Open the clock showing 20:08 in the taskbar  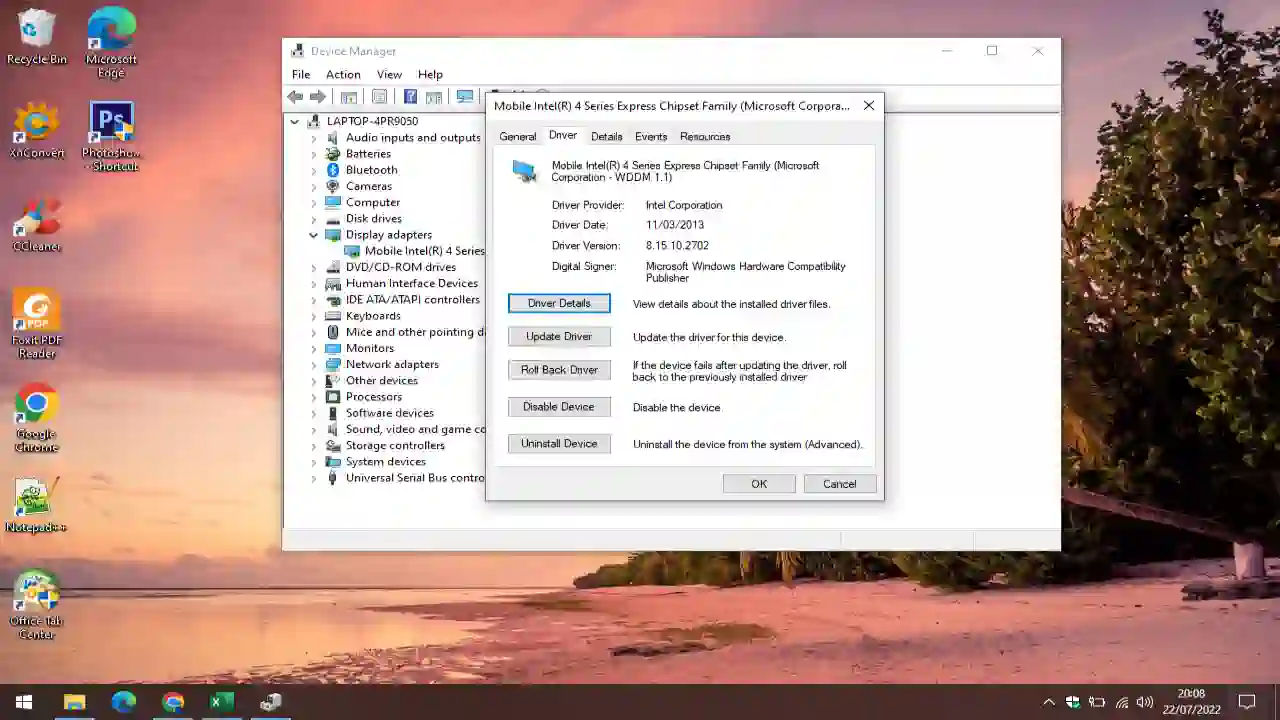click(1191, 702)
